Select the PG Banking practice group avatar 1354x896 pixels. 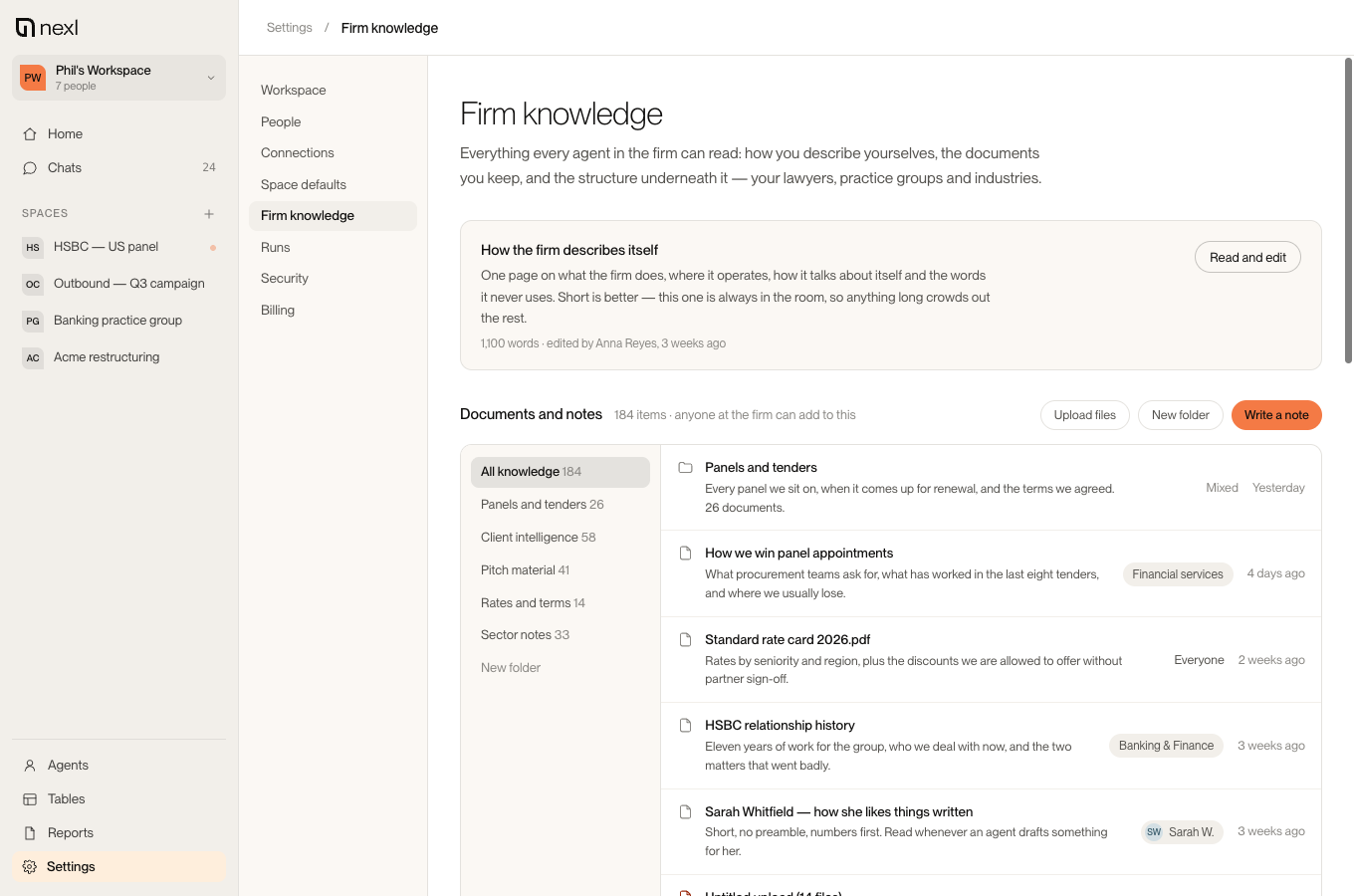(x=33, y=322)
